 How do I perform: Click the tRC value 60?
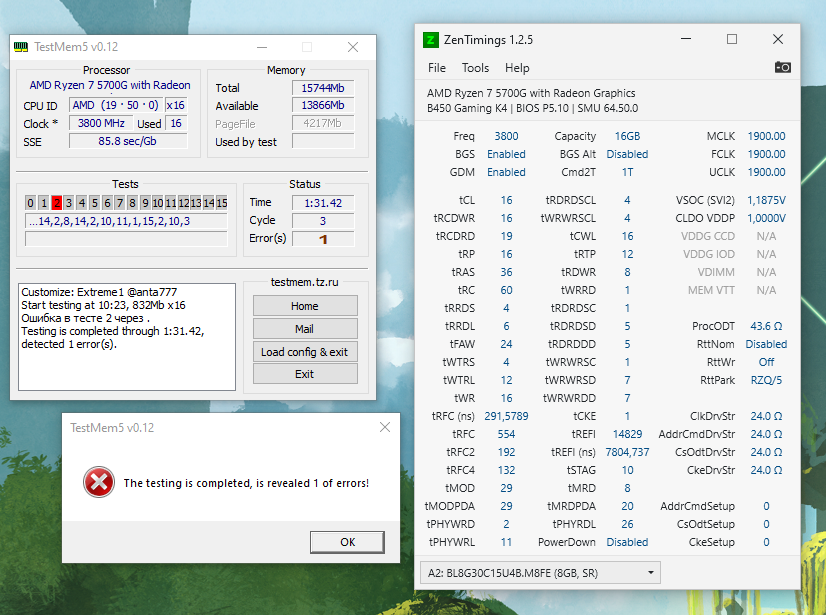[506, 290]
